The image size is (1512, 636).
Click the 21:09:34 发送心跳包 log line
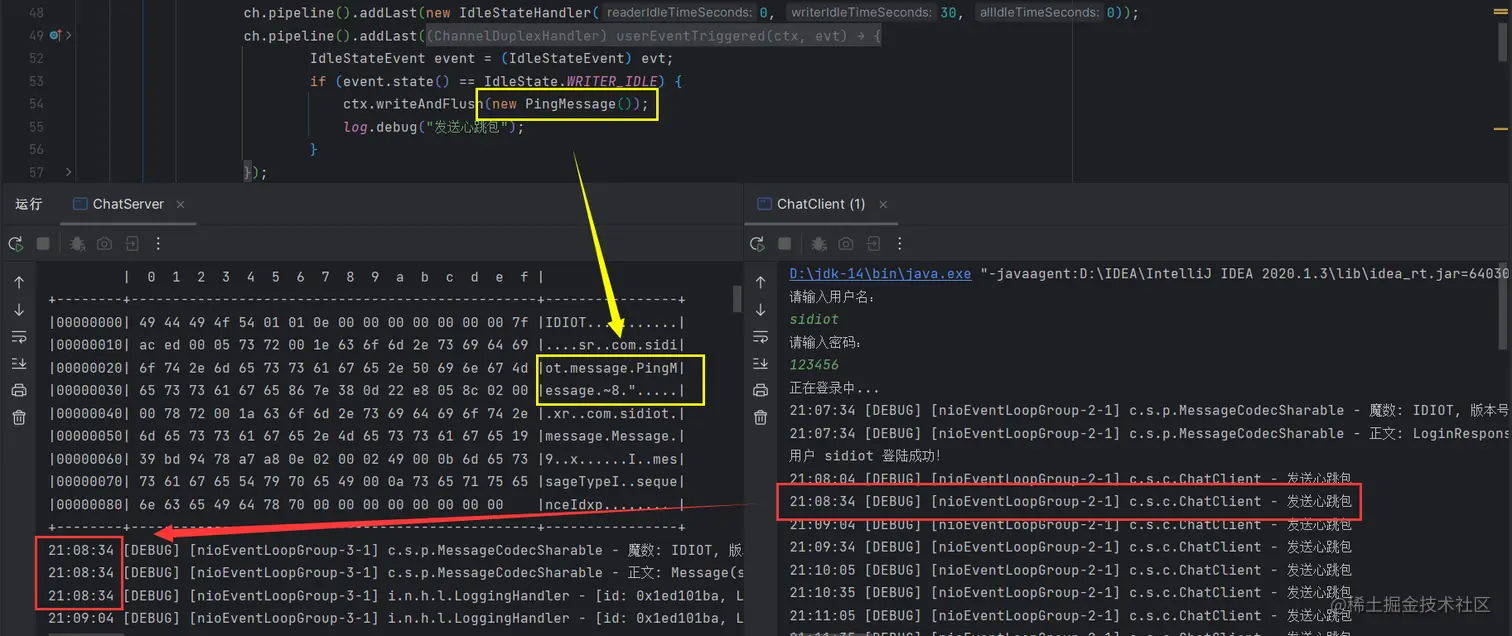tap(1070, 547)
